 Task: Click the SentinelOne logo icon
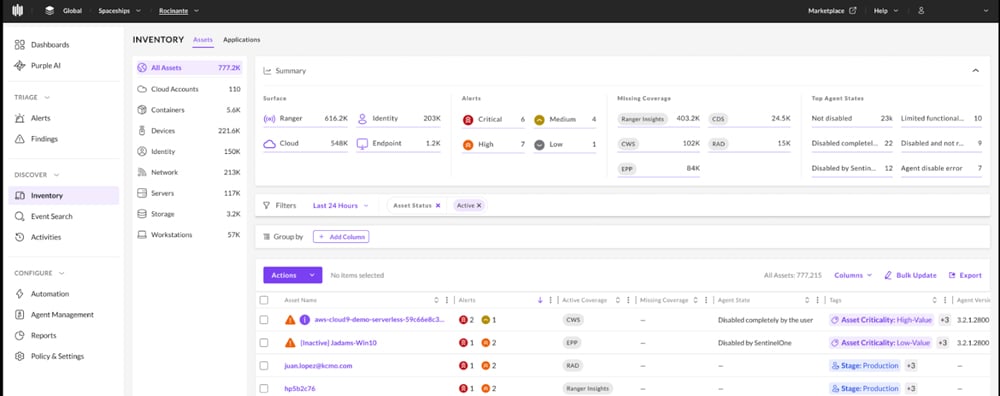[x=18, y=10]
